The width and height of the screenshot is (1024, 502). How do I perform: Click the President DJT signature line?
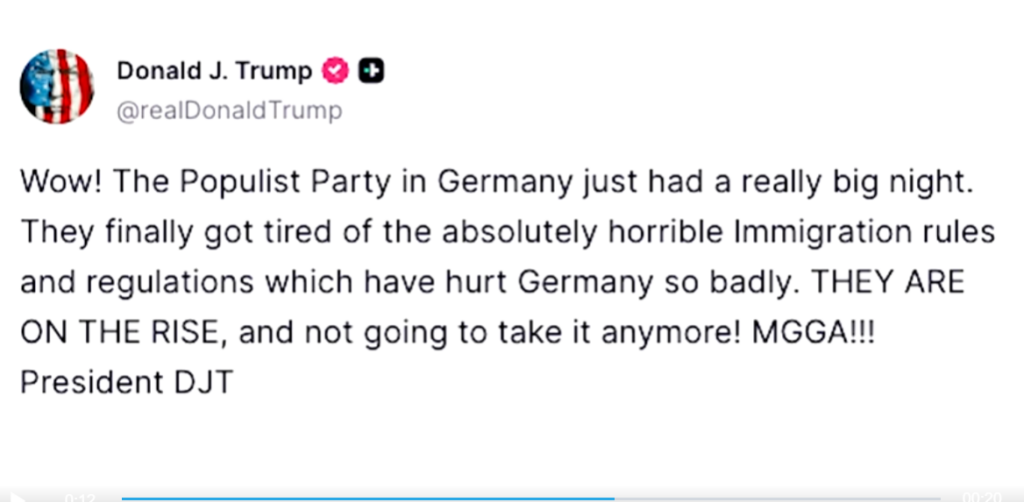127,383
